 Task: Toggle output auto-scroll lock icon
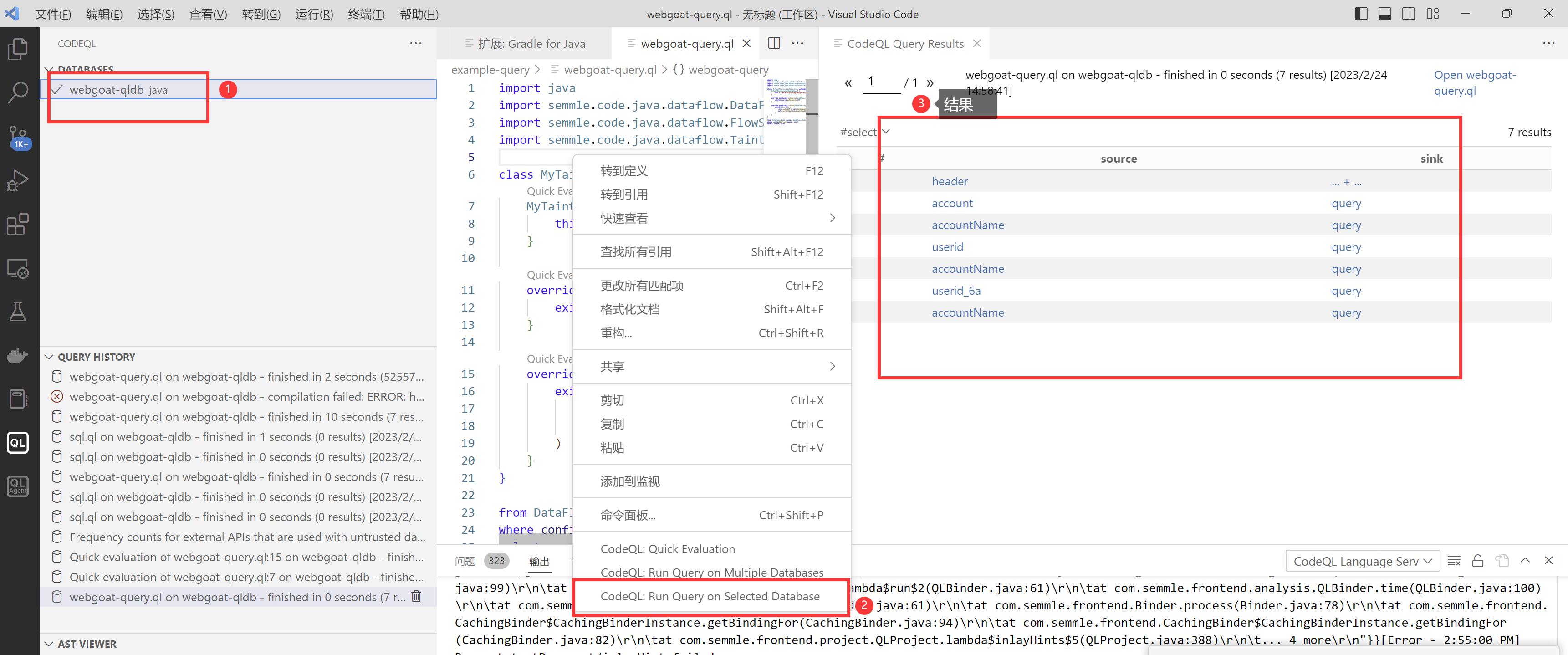(x=1477, y=561)
